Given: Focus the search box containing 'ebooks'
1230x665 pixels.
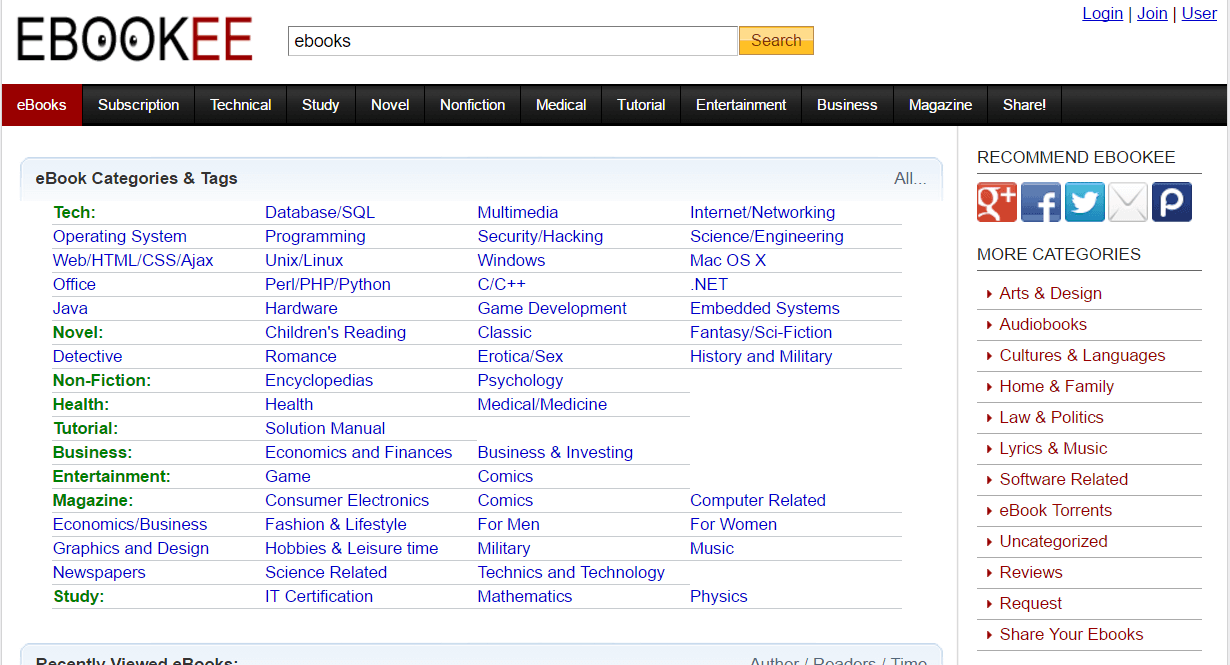Looking at the screenshot, I should (513, 41).
